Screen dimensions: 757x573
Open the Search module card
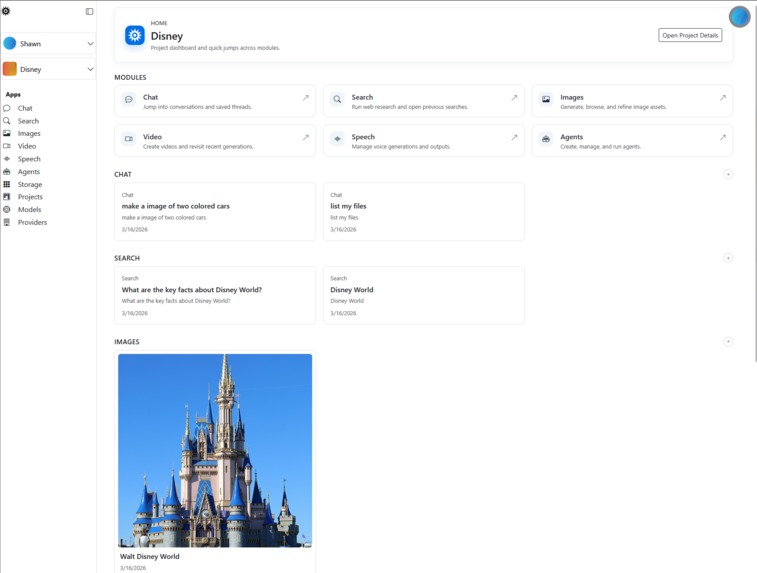tap(423, 101)
